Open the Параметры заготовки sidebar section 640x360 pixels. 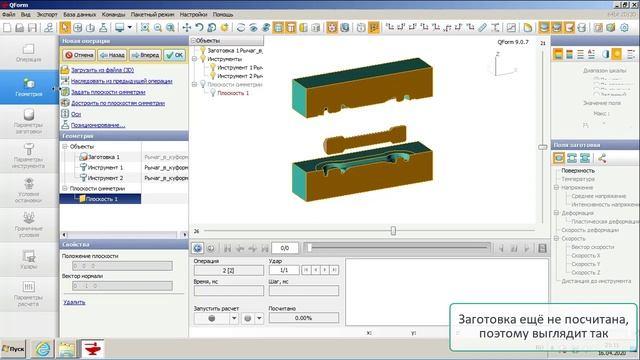(x=29, y=121)
